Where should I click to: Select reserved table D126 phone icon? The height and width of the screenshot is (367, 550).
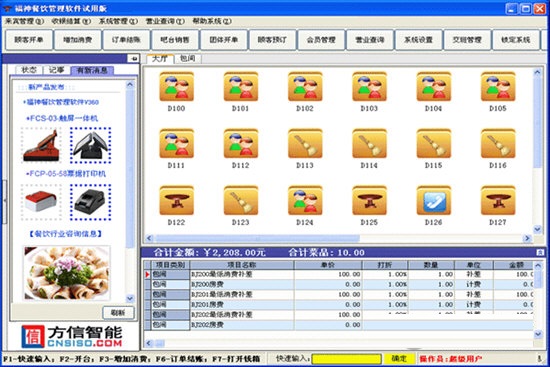click(434, 200)
